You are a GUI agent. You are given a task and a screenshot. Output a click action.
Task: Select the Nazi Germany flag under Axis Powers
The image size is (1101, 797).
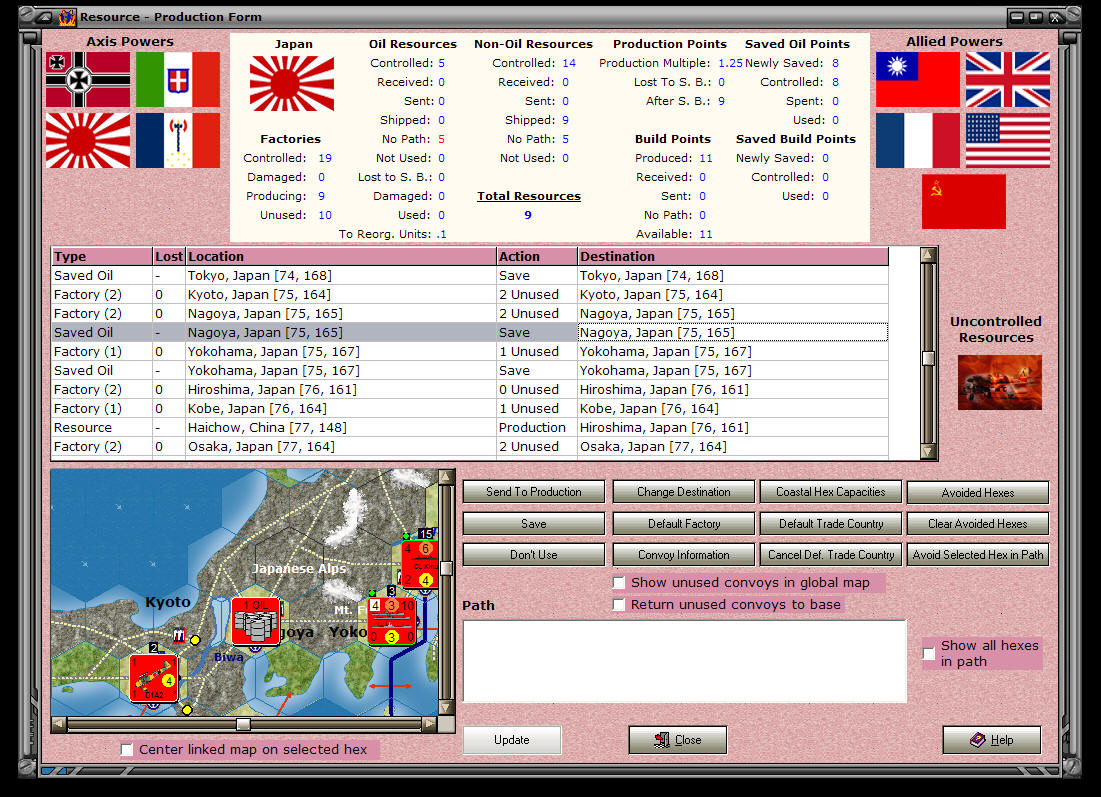pyautogui.click(x=86, y=79)
